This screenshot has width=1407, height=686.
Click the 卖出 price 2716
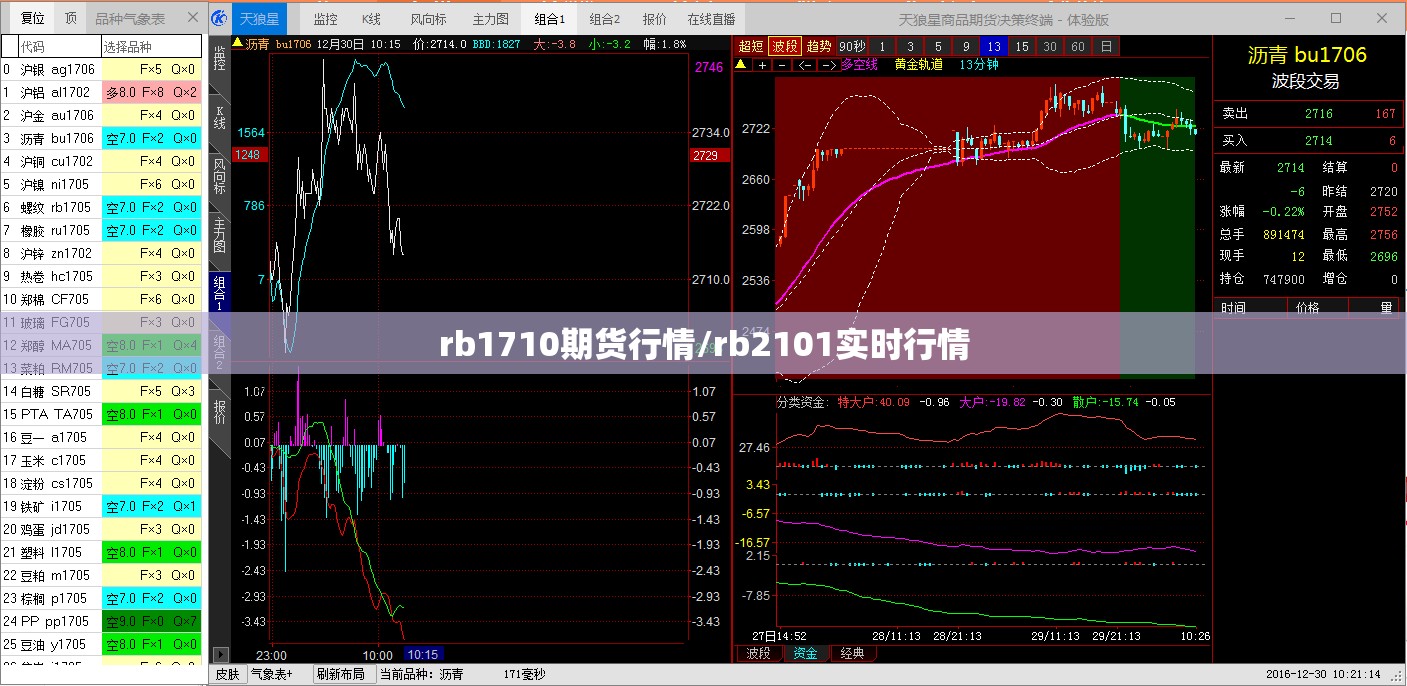pyautogui.click(x=1319, y=114)
